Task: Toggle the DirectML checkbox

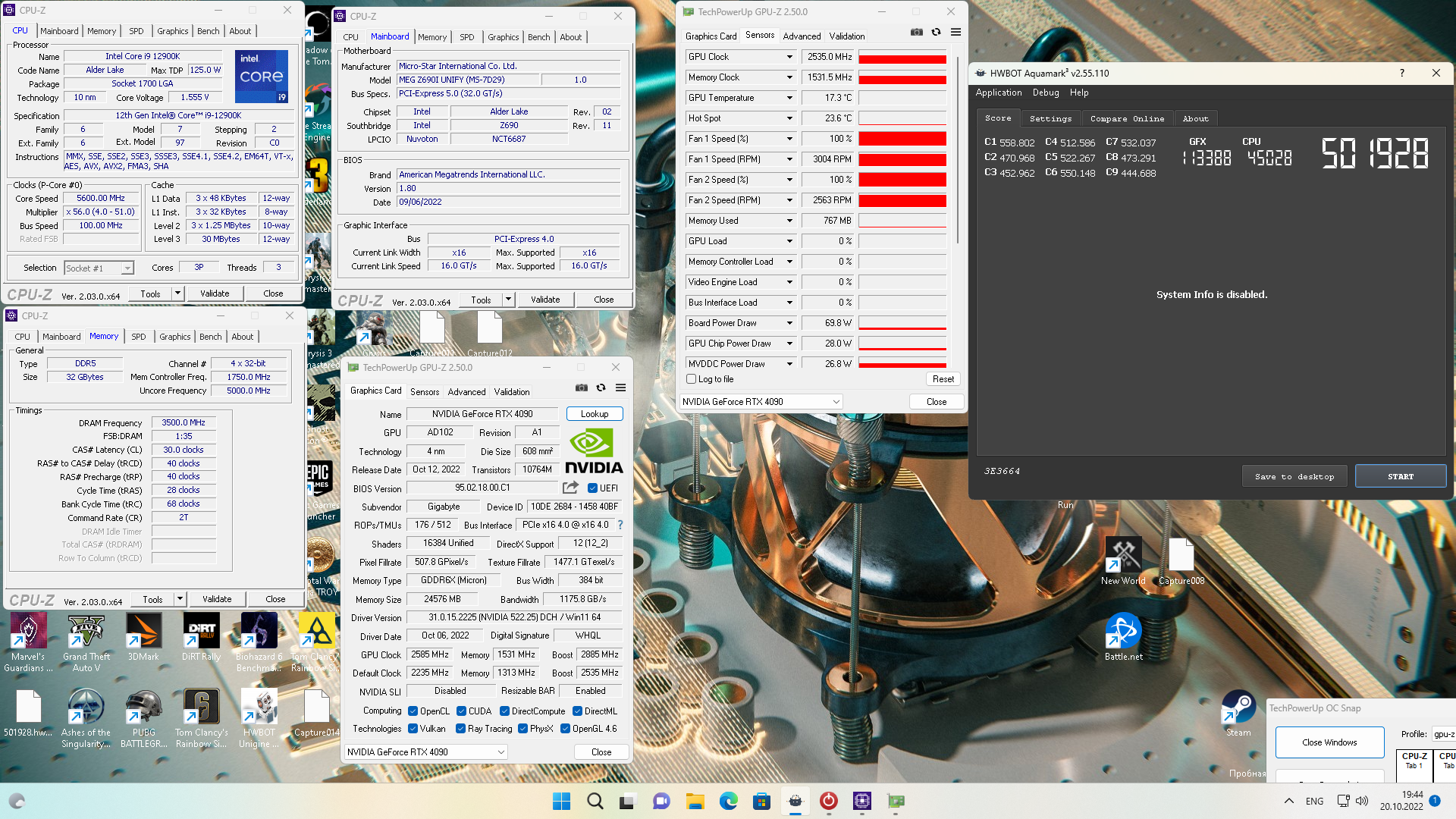Action: tap(577, 711)
